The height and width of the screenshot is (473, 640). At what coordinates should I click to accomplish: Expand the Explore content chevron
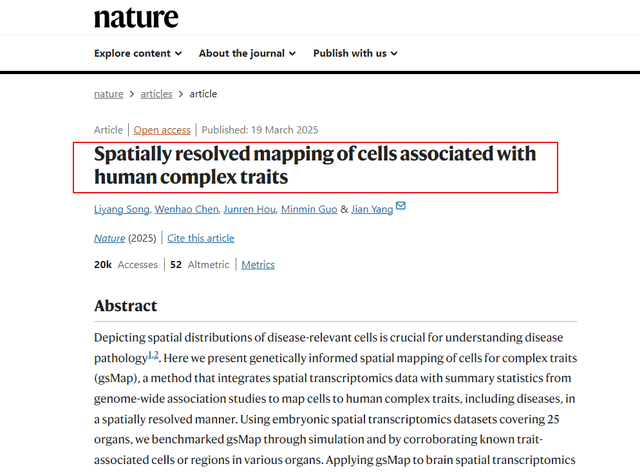coord(178,53)
